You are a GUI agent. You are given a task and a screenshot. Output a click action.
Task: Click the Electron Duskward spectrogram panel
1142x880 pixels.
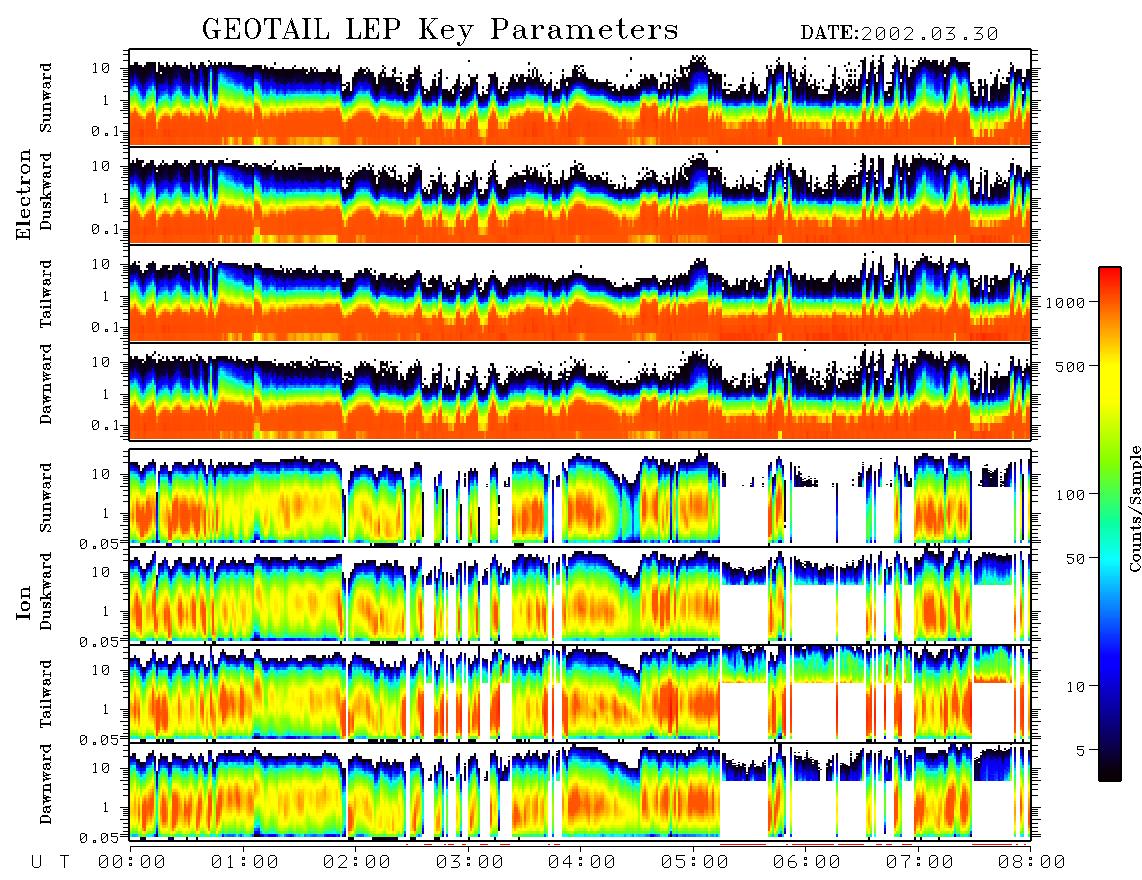click(580, 195)
